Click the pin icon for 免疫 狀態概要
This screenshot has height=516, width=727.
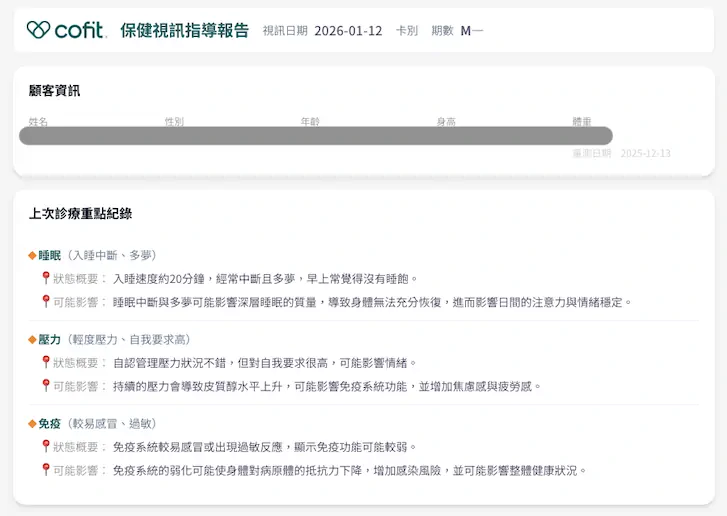coord(45,446)
